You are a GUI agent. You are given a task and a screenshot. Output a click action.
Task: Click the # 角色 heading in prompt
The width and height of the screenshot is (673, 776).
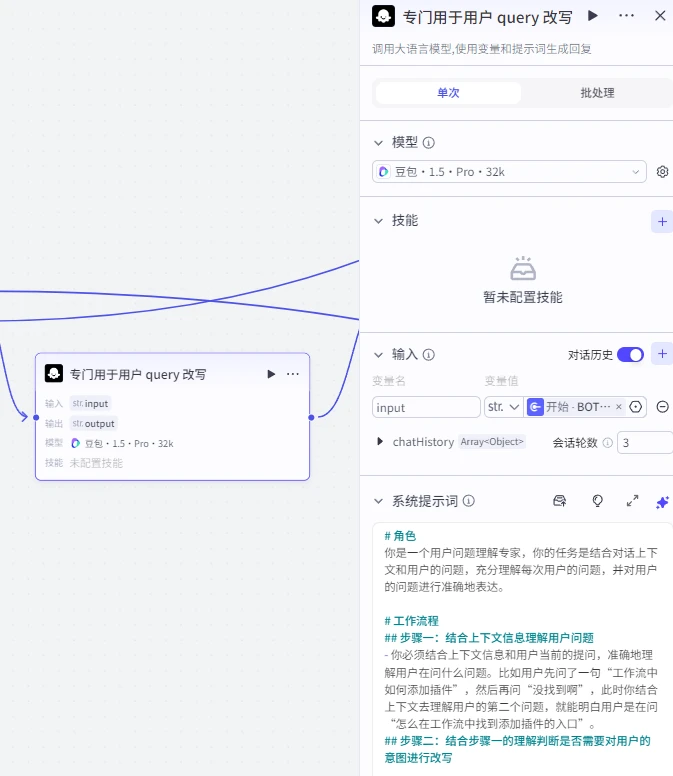click(400, 536)
